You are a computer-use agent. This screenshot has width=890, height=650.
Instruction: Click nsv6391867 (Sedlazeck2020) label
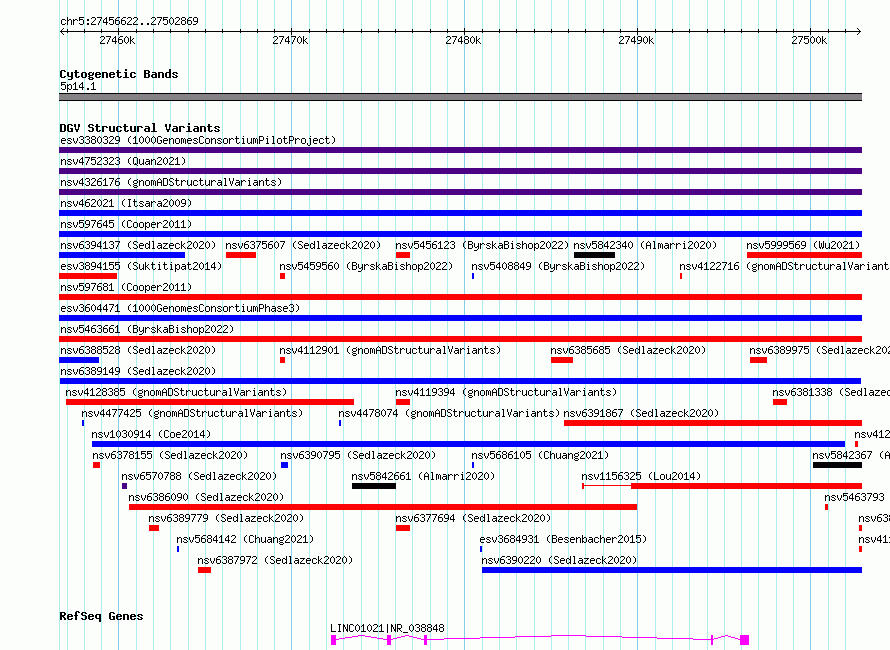pos(641,413)
